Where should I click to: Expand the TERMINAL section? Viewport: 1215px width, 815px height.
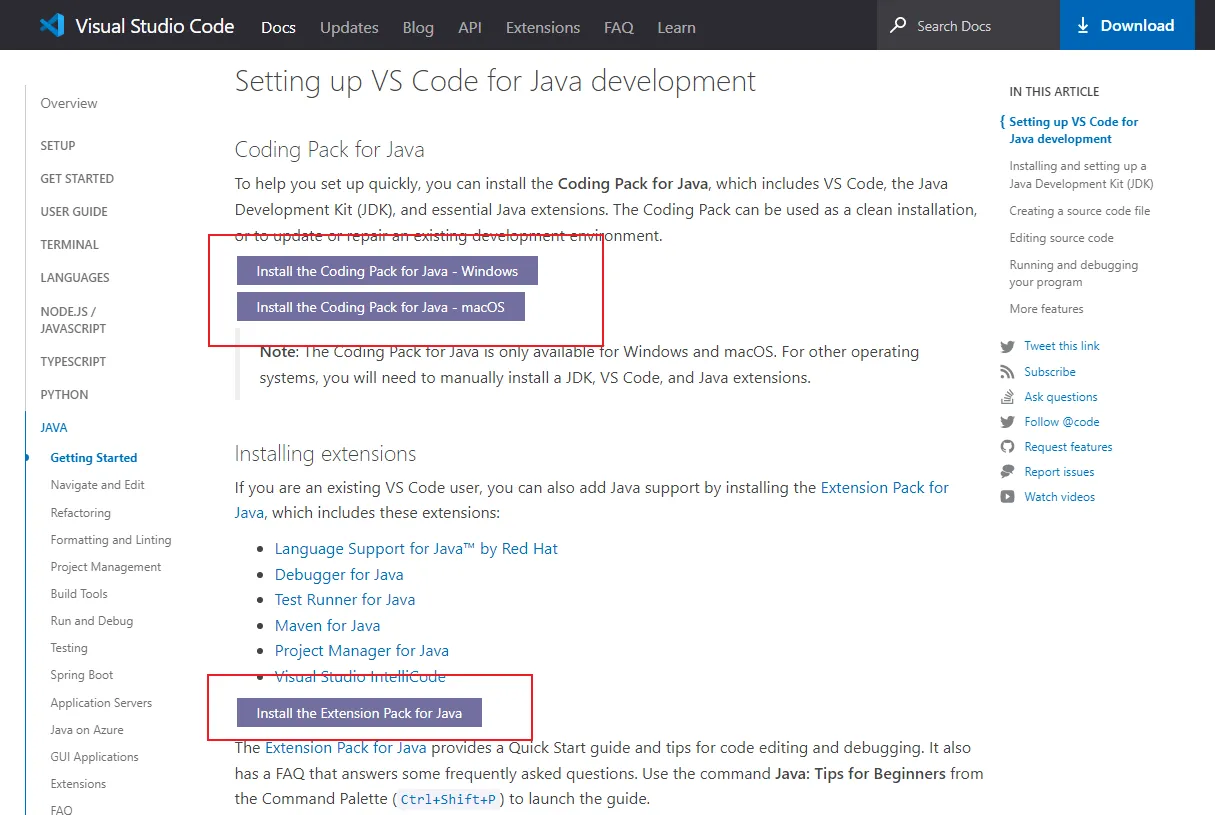pos(69,244)
